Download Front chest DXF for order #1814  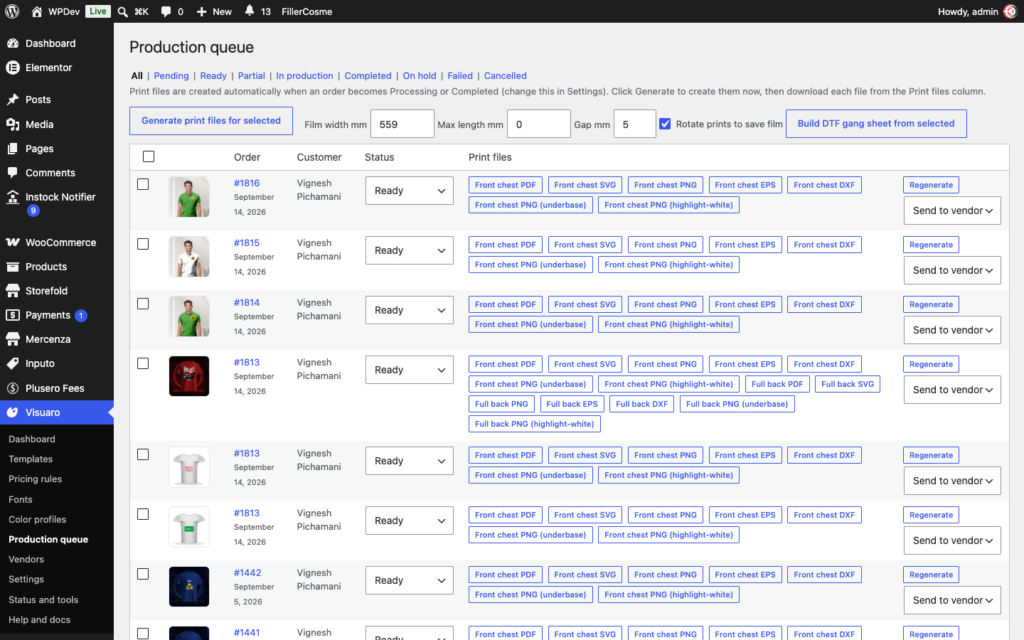pos(824,304)
